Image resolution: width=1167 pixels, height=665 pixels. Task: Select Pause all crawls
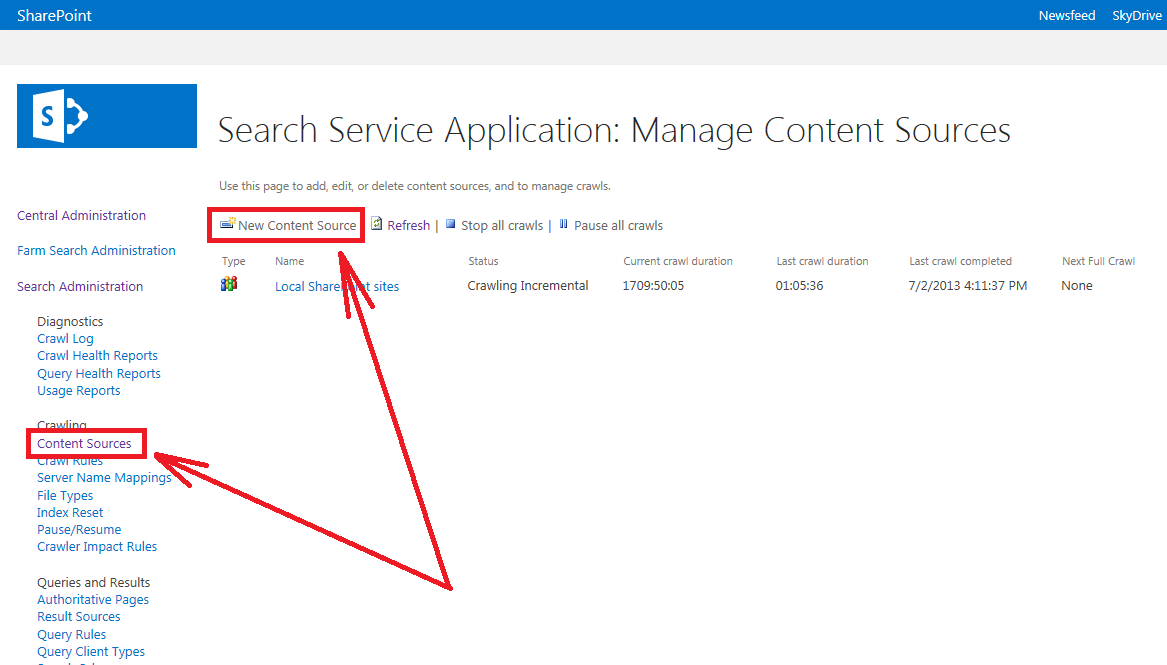coord(618,225)
